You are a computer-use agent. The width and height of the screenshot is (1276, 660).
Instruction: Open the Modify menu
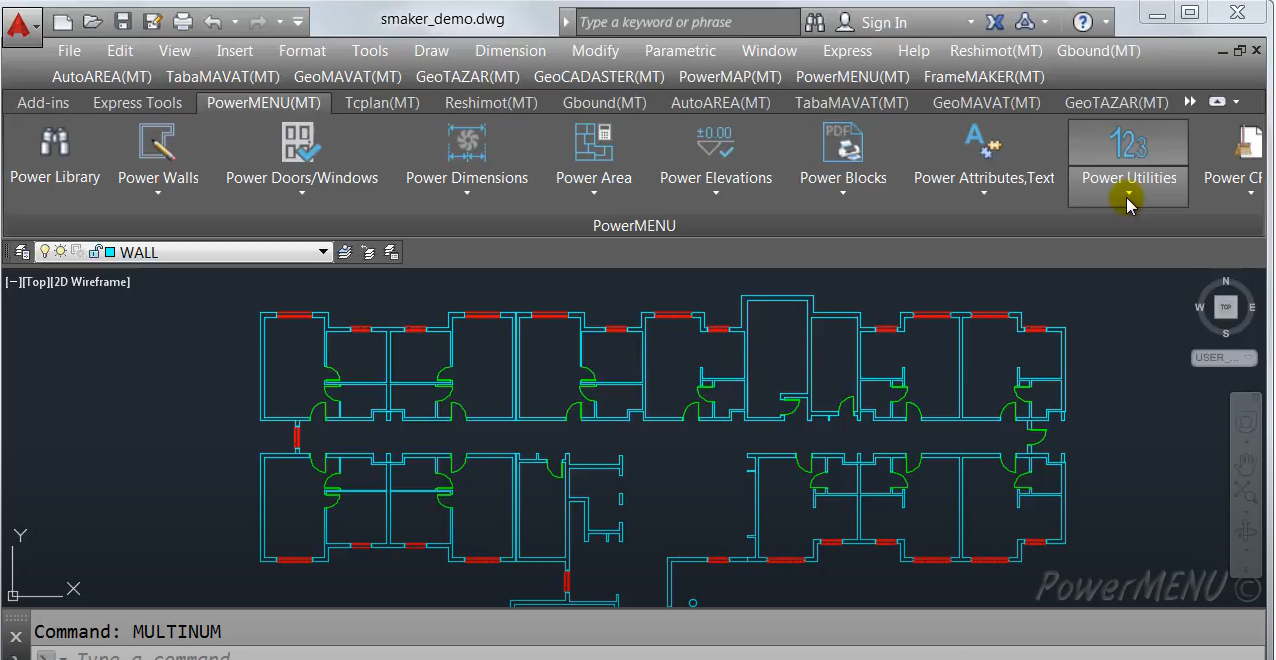[x=595, y=51]
